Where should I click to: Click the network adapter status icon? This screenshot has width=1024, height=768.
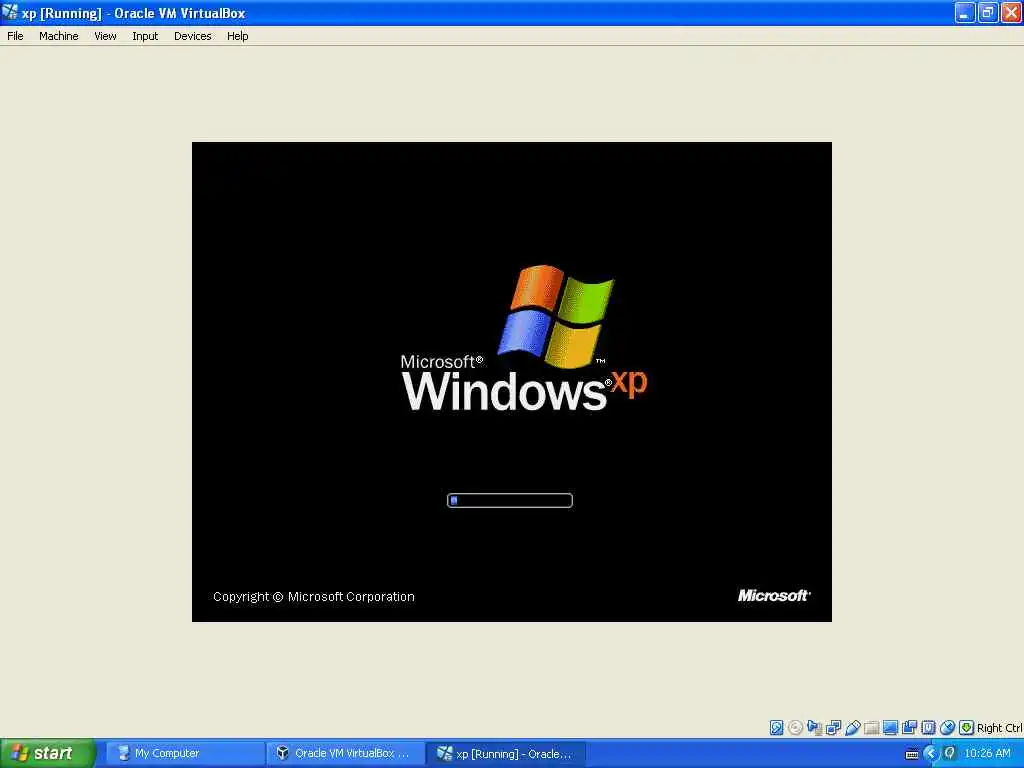[833, 728]
